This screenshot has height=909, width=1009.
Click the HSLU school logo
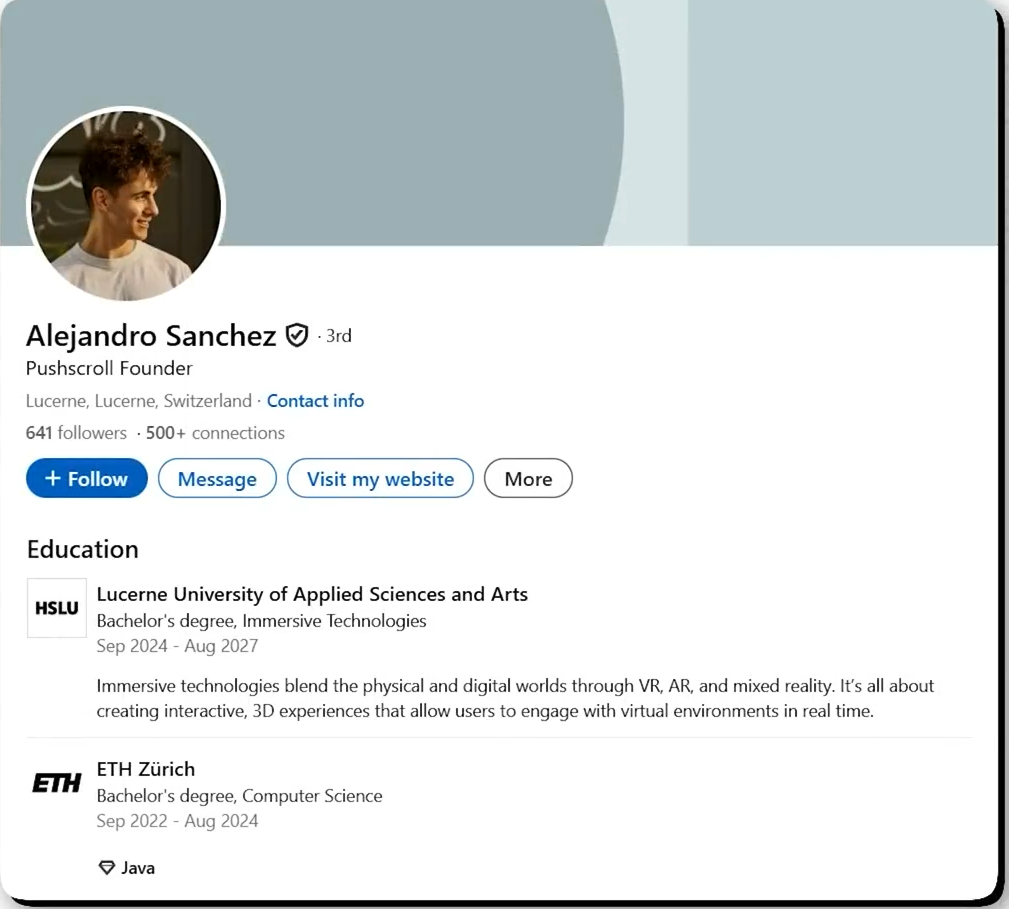tap(57, 608)
